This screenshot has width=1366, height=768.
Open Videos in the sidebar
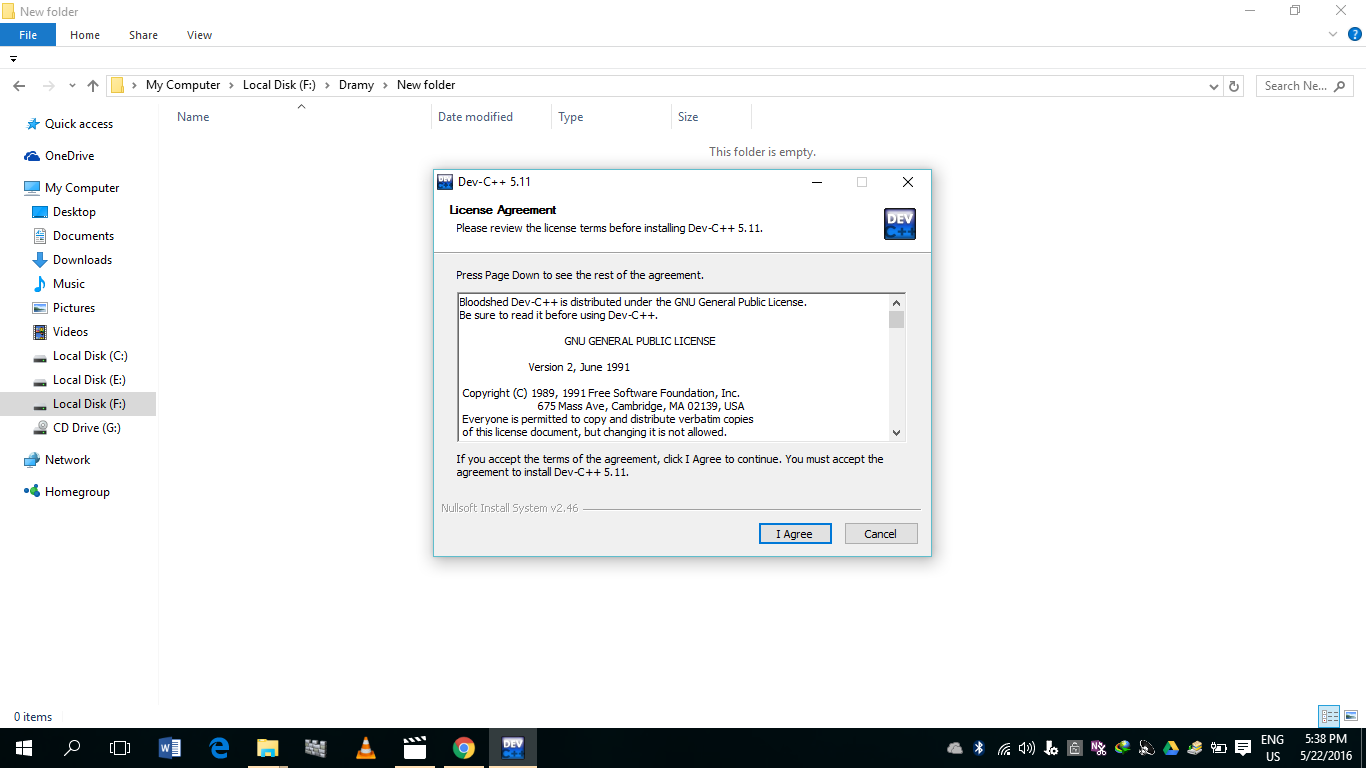click(70, 332)
